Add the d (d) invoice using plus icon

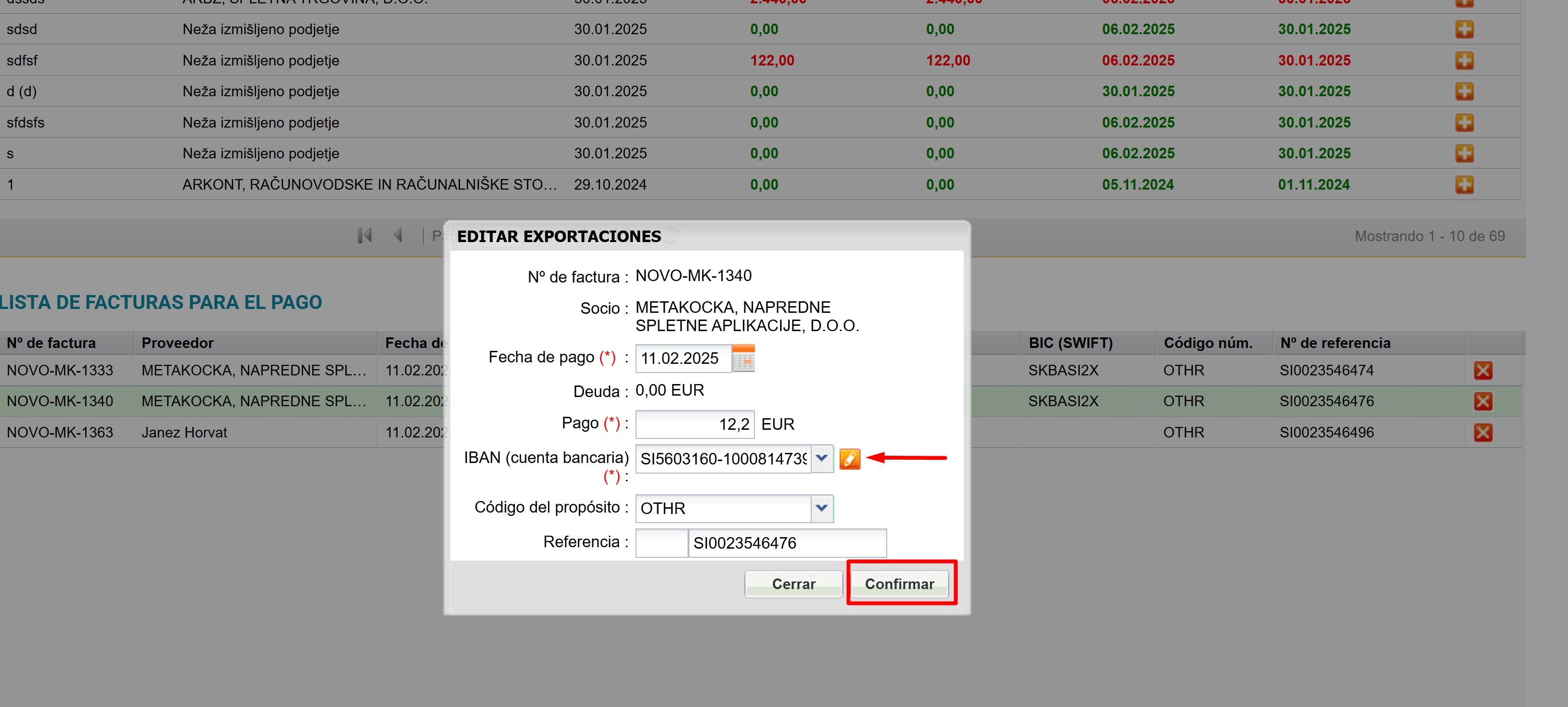coord(1464,91)
